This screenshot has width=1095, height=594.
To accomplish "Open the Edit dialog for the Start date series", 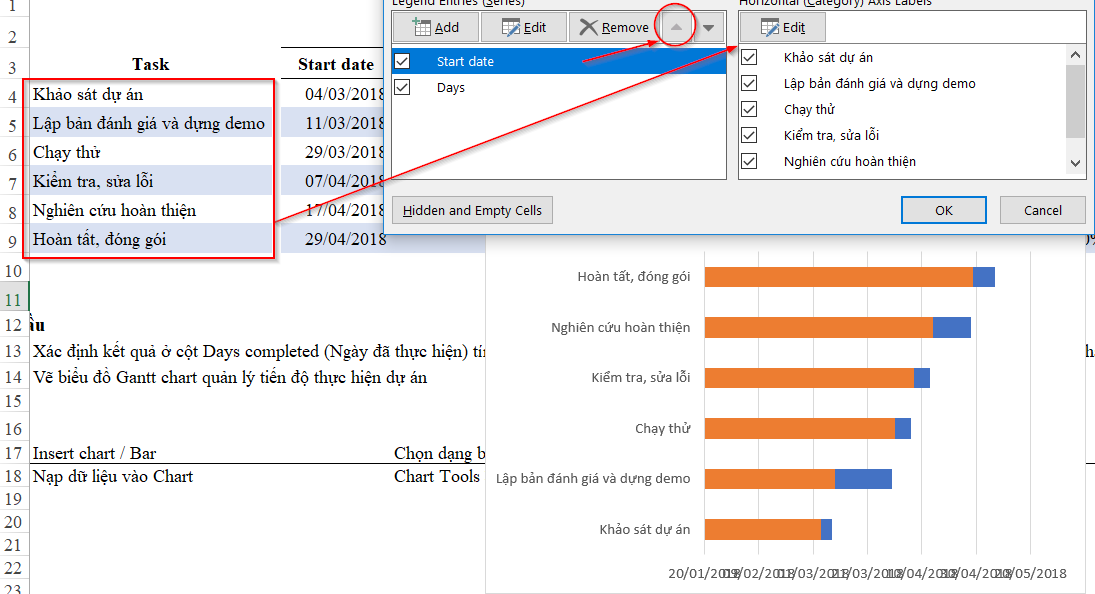I will point(523,27).
